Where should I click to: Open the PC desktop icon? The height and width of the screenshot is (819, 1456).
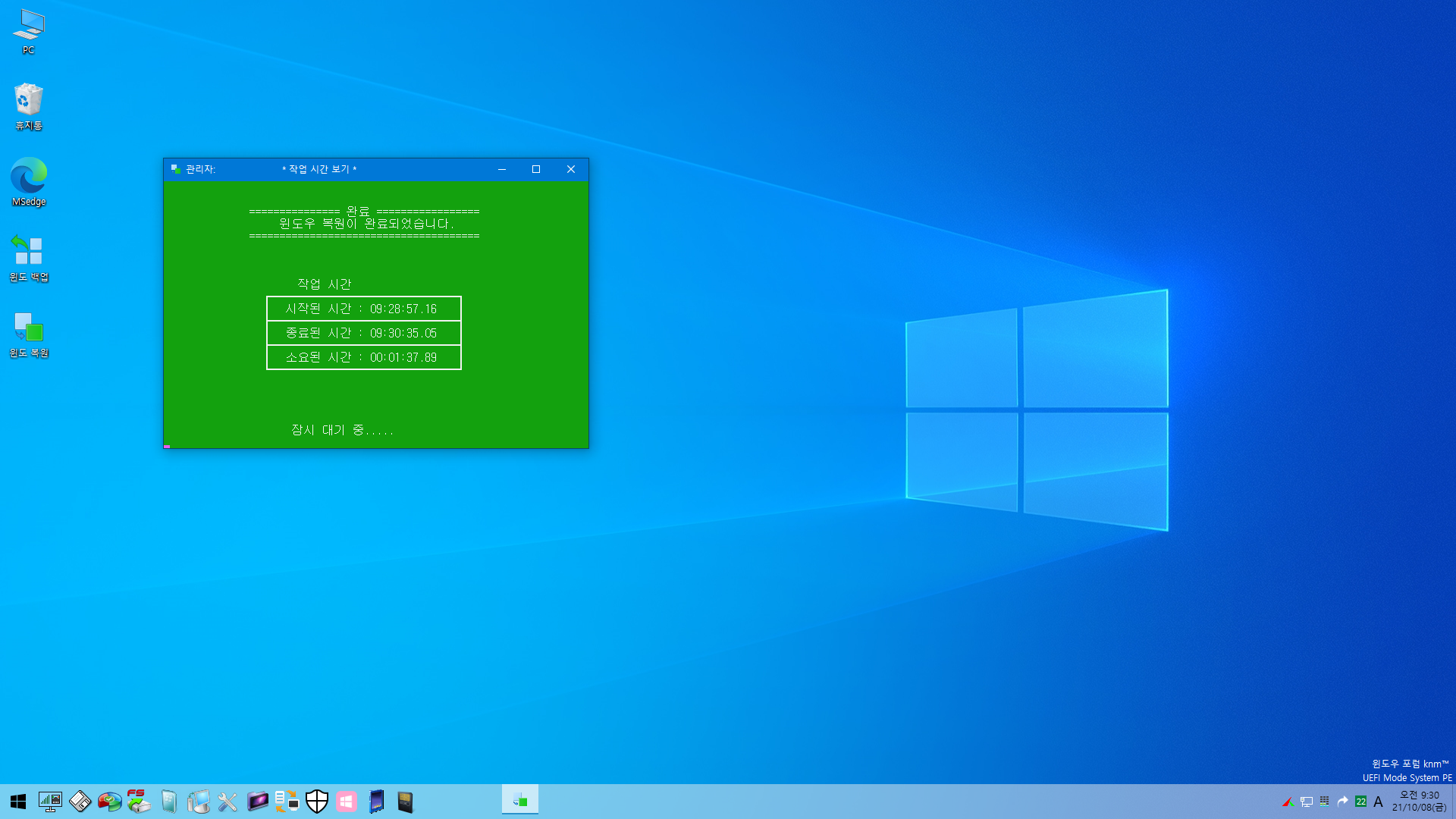click(x=29, y=32)
